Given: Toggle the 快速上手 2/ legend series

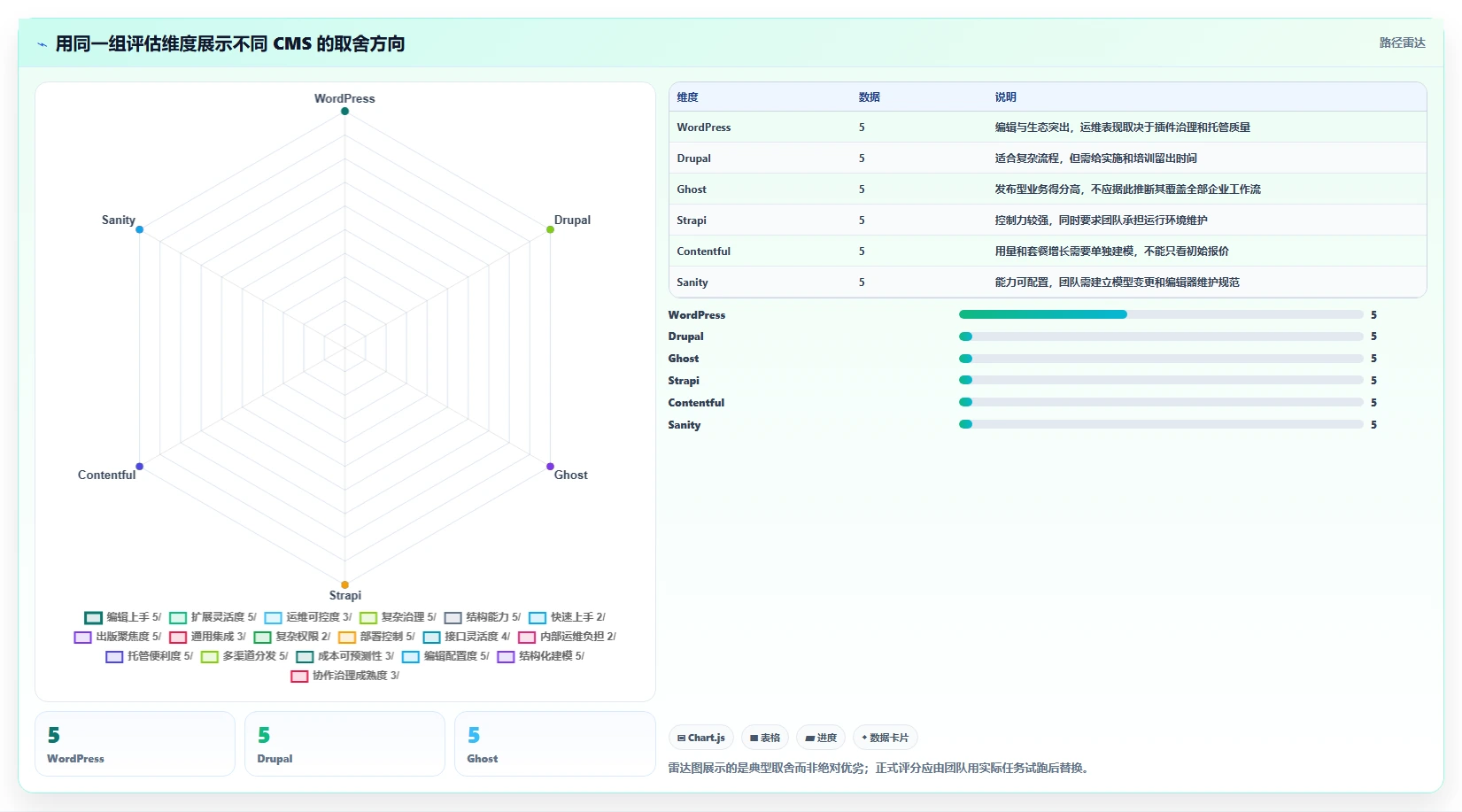Looking at the screenshot, I should pos(567,617).
